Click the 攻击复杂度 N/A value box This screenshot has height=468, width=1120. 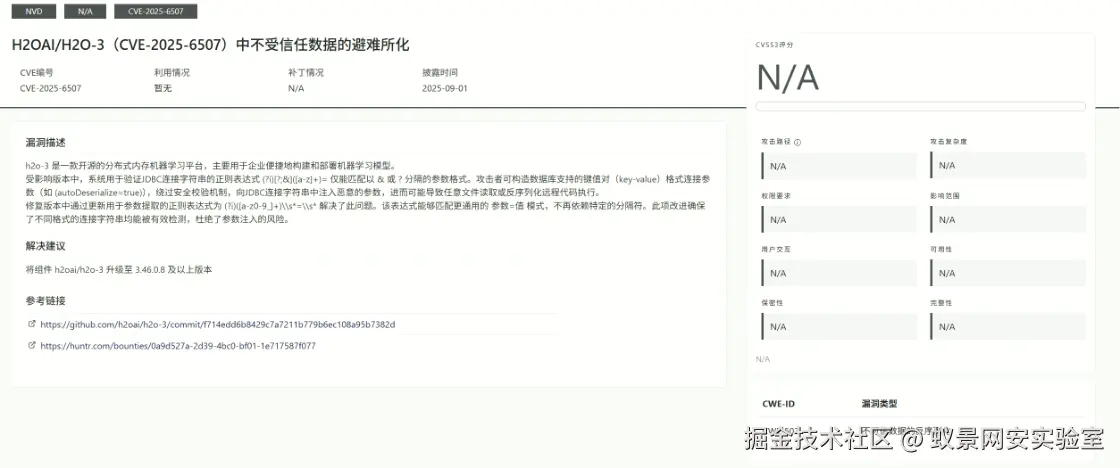tap(1008, 166)
